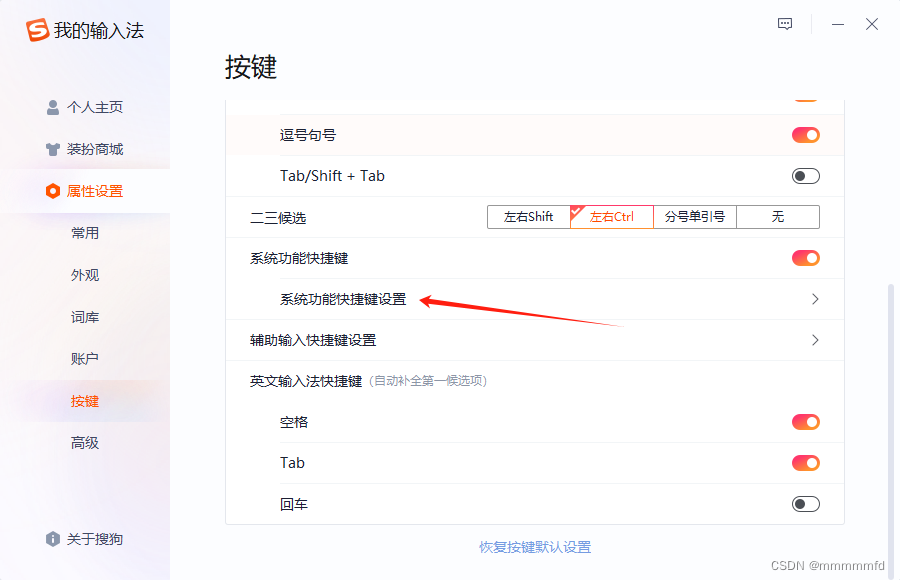Screen dimensions: 900x580
Task: Expand 辅助输入快捷键设置 chevron
Action: point(815,340)
